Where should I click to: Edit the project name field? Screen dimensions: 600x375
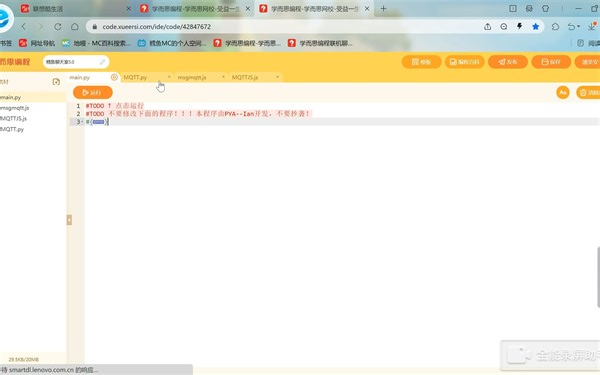point(76,62)
